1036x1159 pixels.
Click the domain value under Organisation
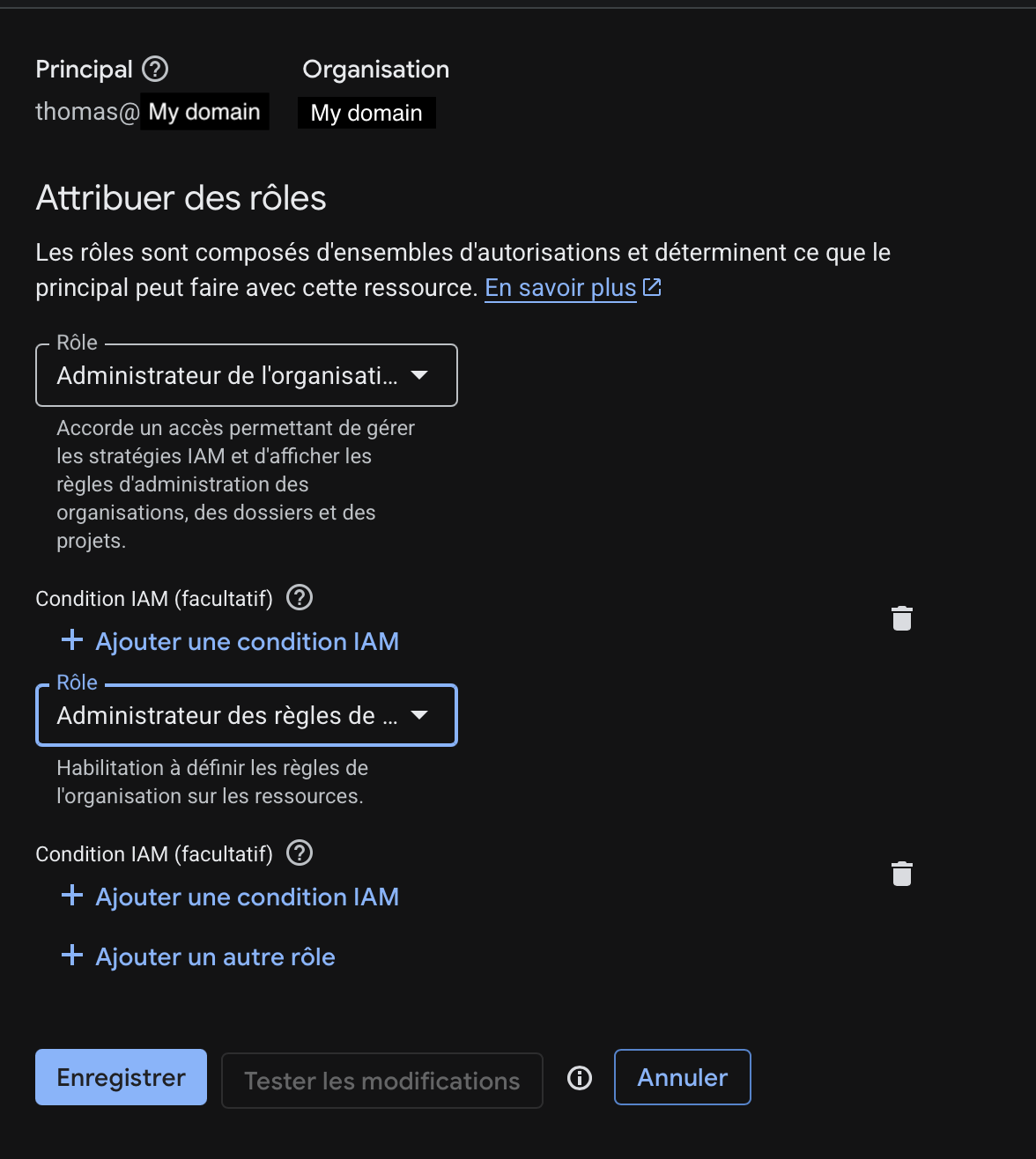pyautogui.click(x=366, y=113)
